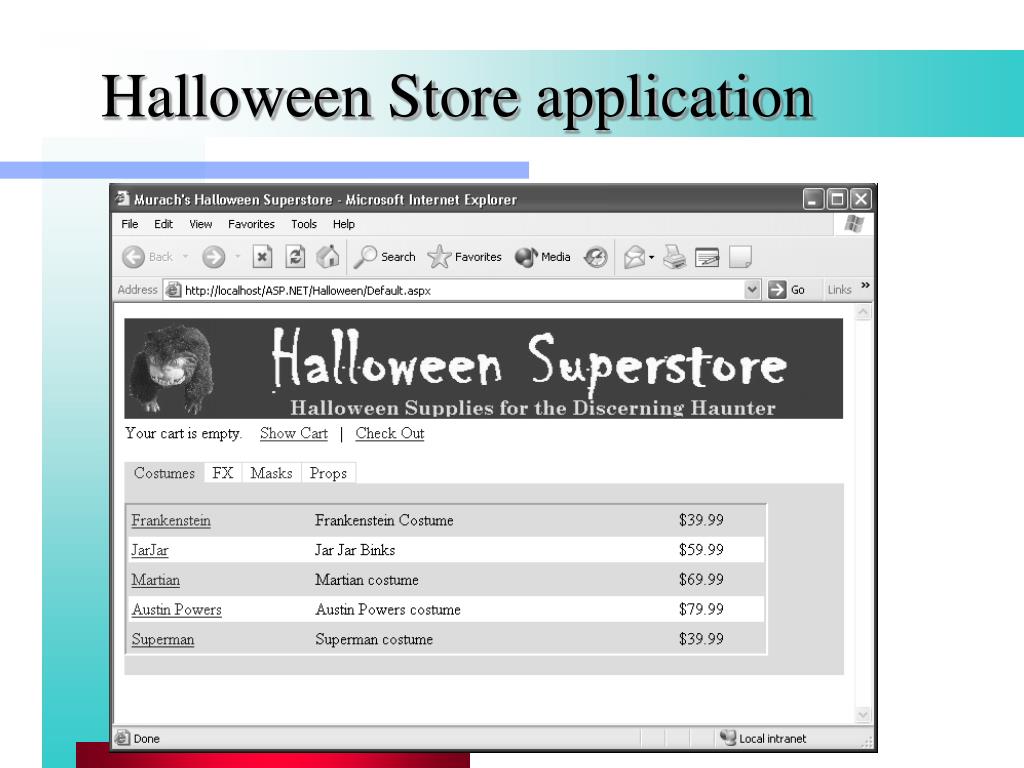Click the Links toolbar label
This screenshot has width=1024, height=768.
839,289
